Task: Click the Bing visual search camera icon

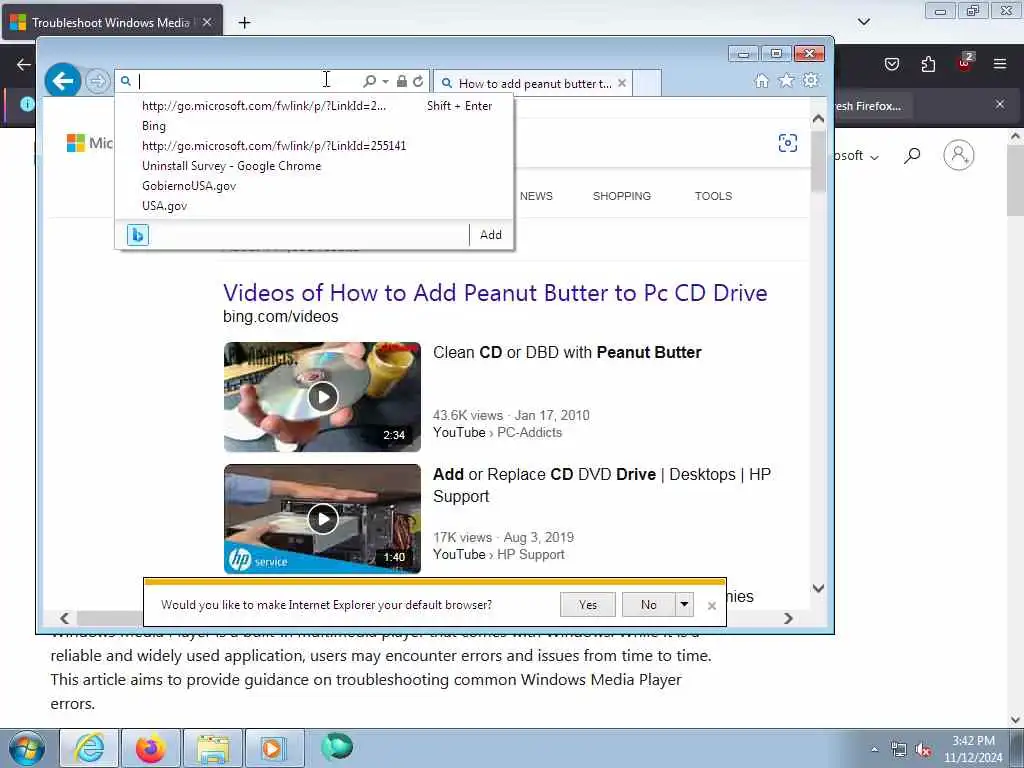Action: pos(788,143)
